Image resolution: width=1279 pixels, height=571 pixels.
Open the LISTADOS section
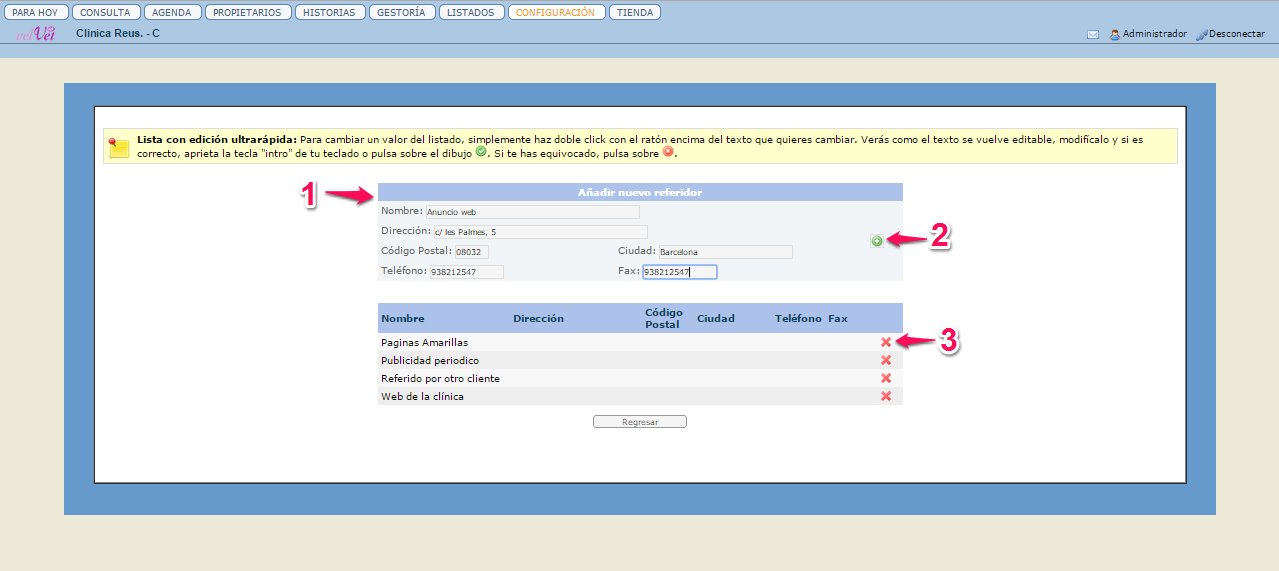[470, 13]
